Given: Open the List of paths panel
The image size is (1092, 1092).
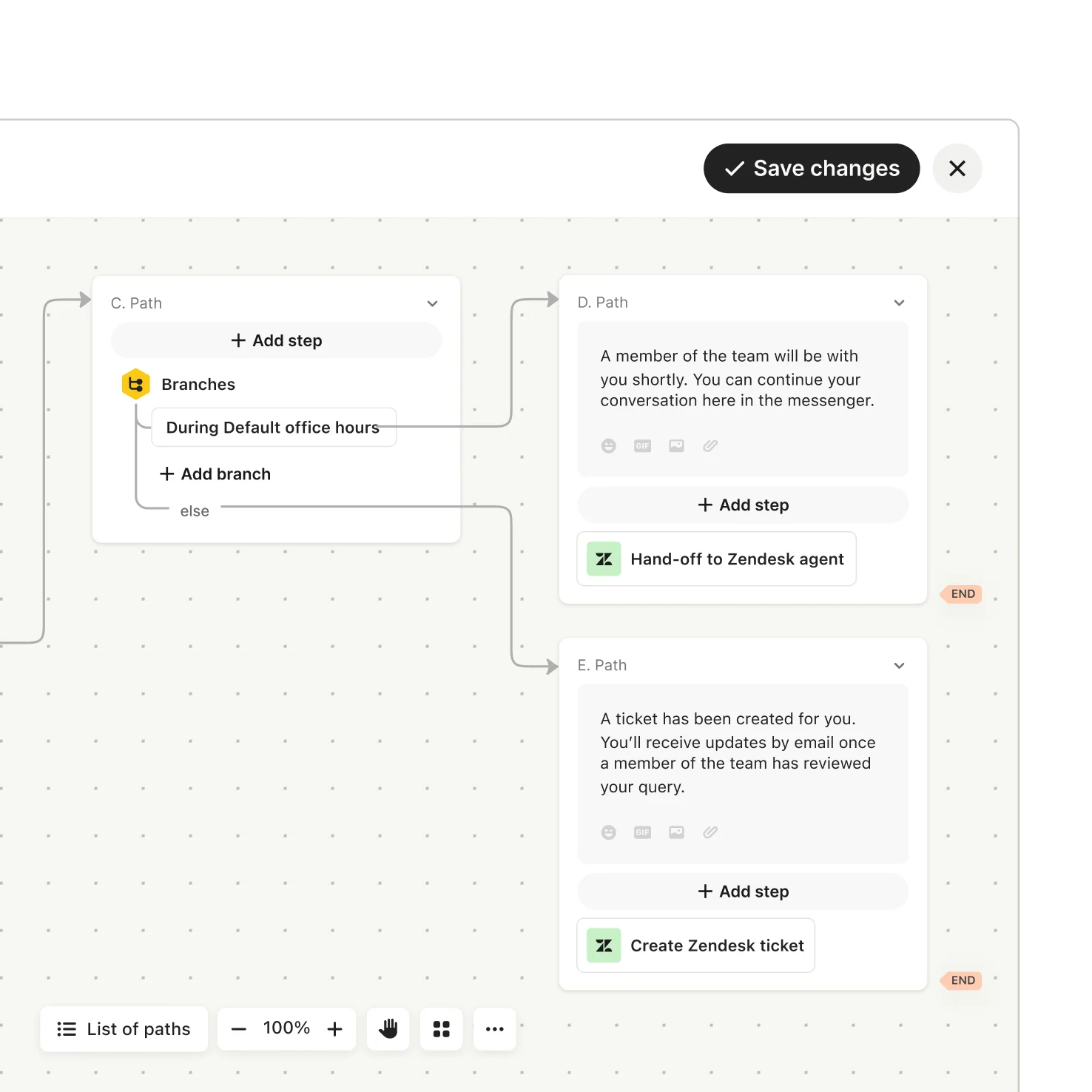Looking at the screenshot, I should click(x=124, y=1028).
